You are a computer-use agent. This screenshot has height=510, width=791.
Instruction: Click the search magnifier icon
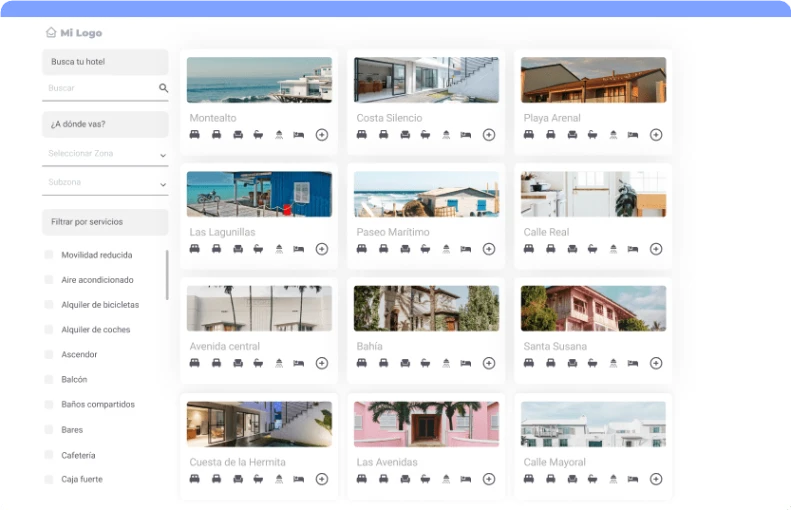163,88
